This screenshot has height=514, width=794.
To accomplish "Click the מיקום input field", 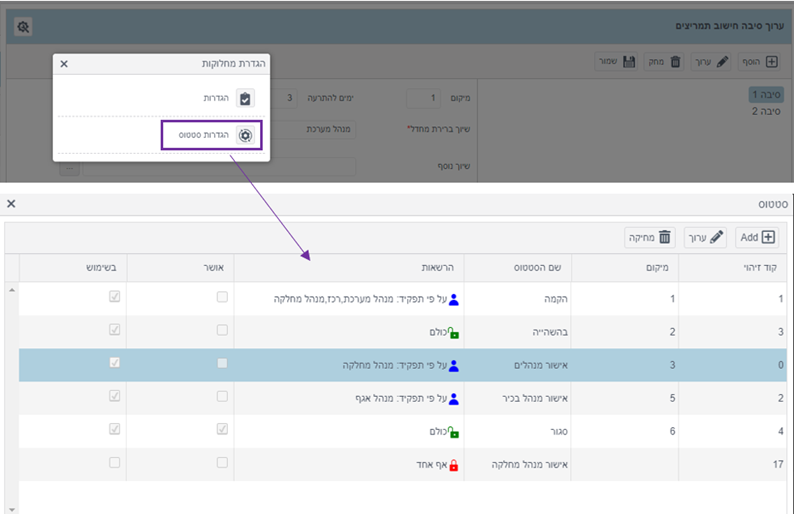I will (423, 98).
